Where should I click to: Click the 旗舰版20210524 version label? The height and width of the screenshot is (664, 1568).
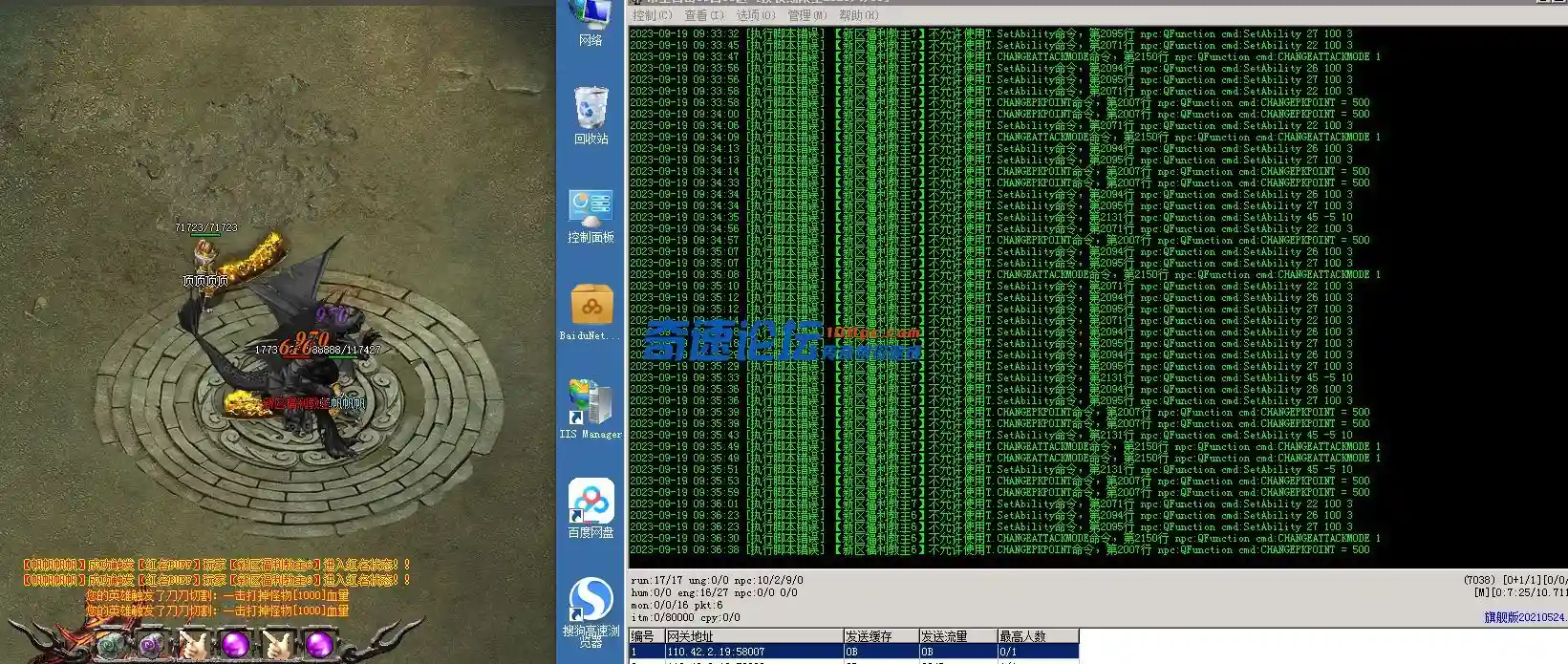point(1525,617)
